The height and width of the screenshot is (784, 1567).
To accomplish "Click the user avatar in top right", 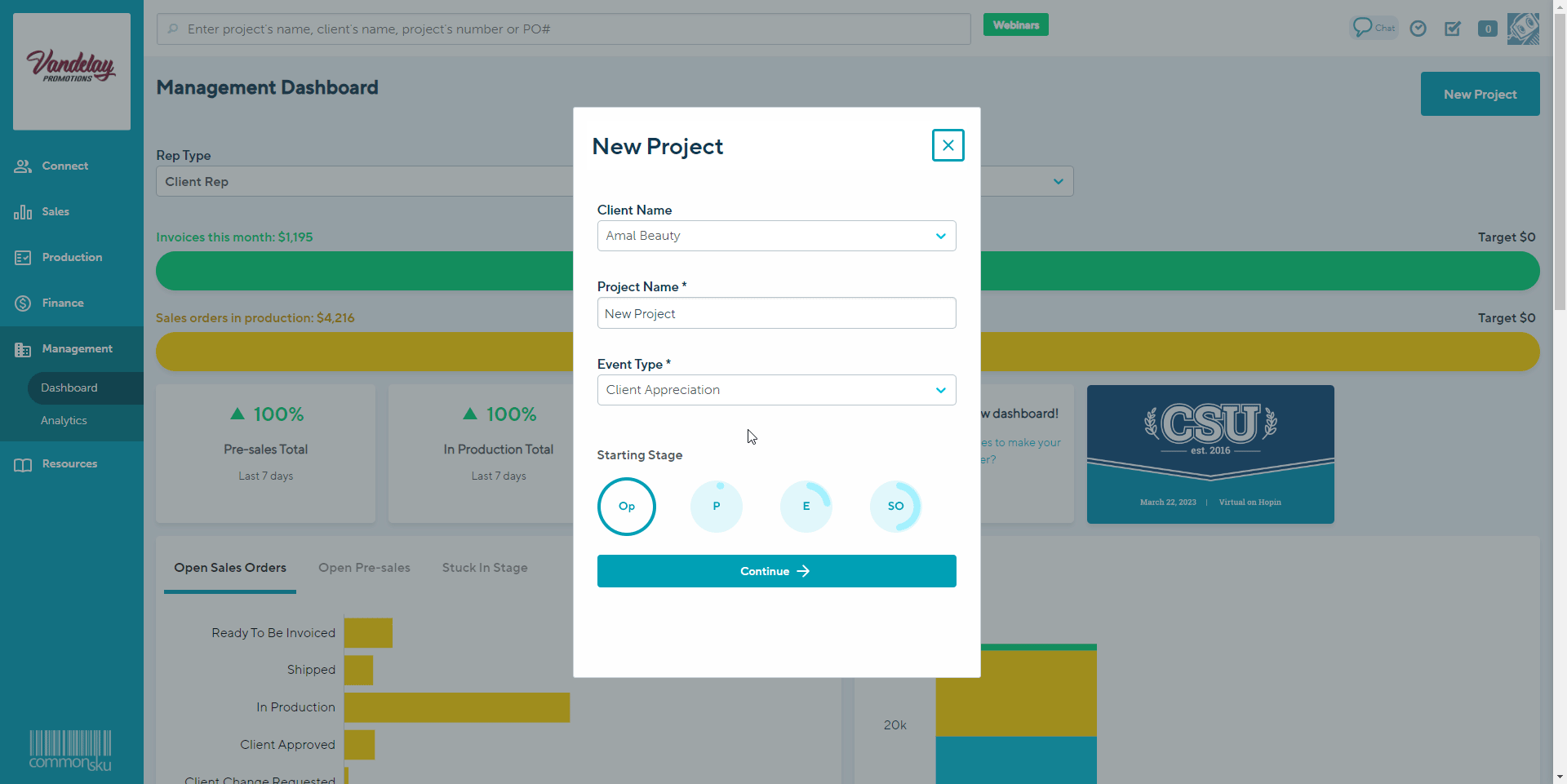I will tap(1523, 29).
